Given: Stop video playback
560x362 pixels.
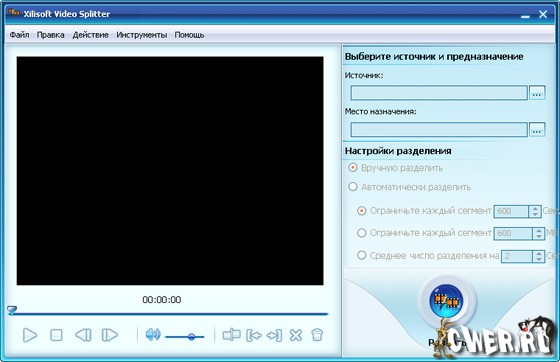Looking at the screenshot, I should coord(56,335).
